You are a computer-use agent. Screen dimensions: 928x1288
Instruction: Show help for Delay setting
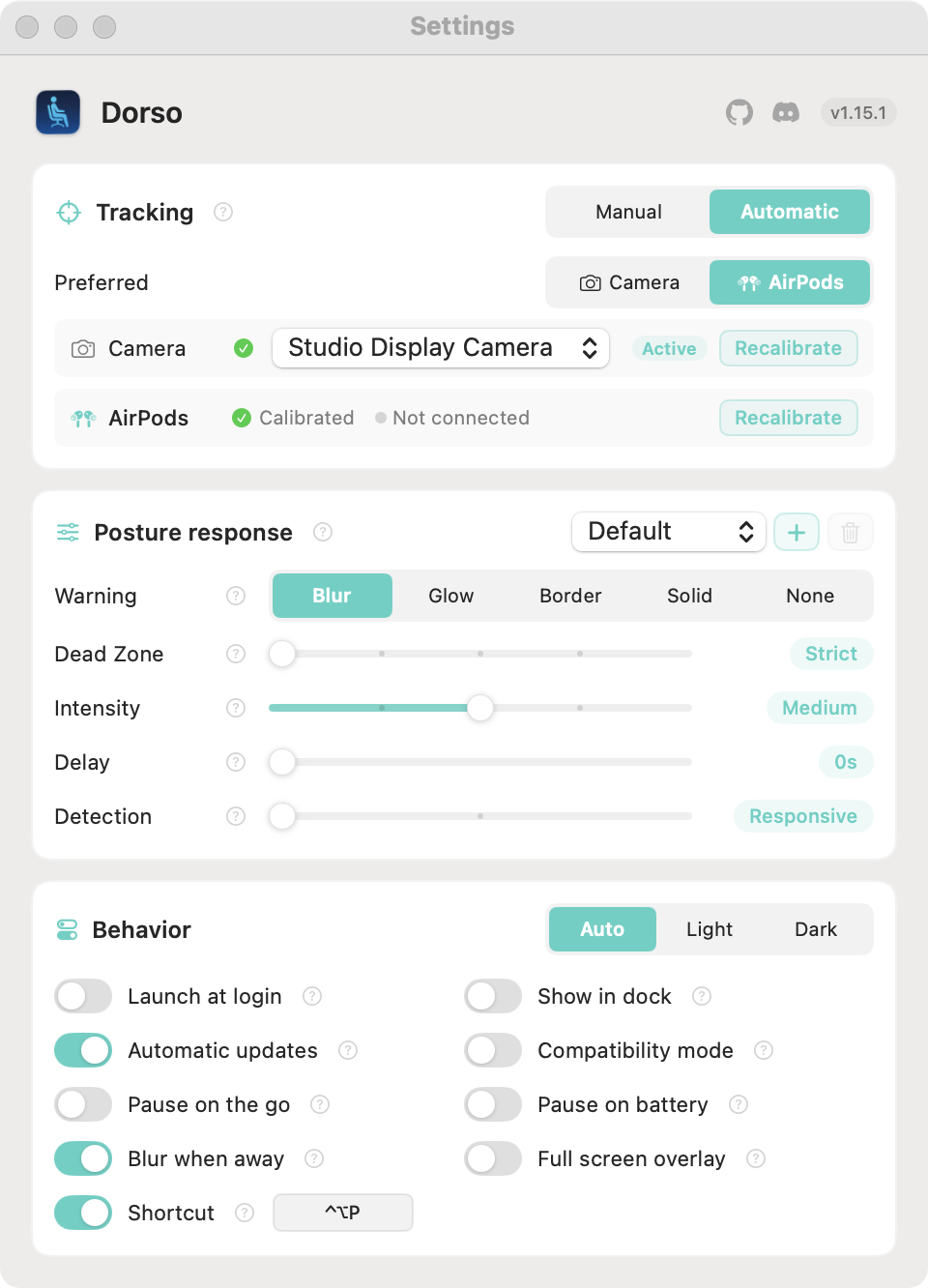point(236,762)
